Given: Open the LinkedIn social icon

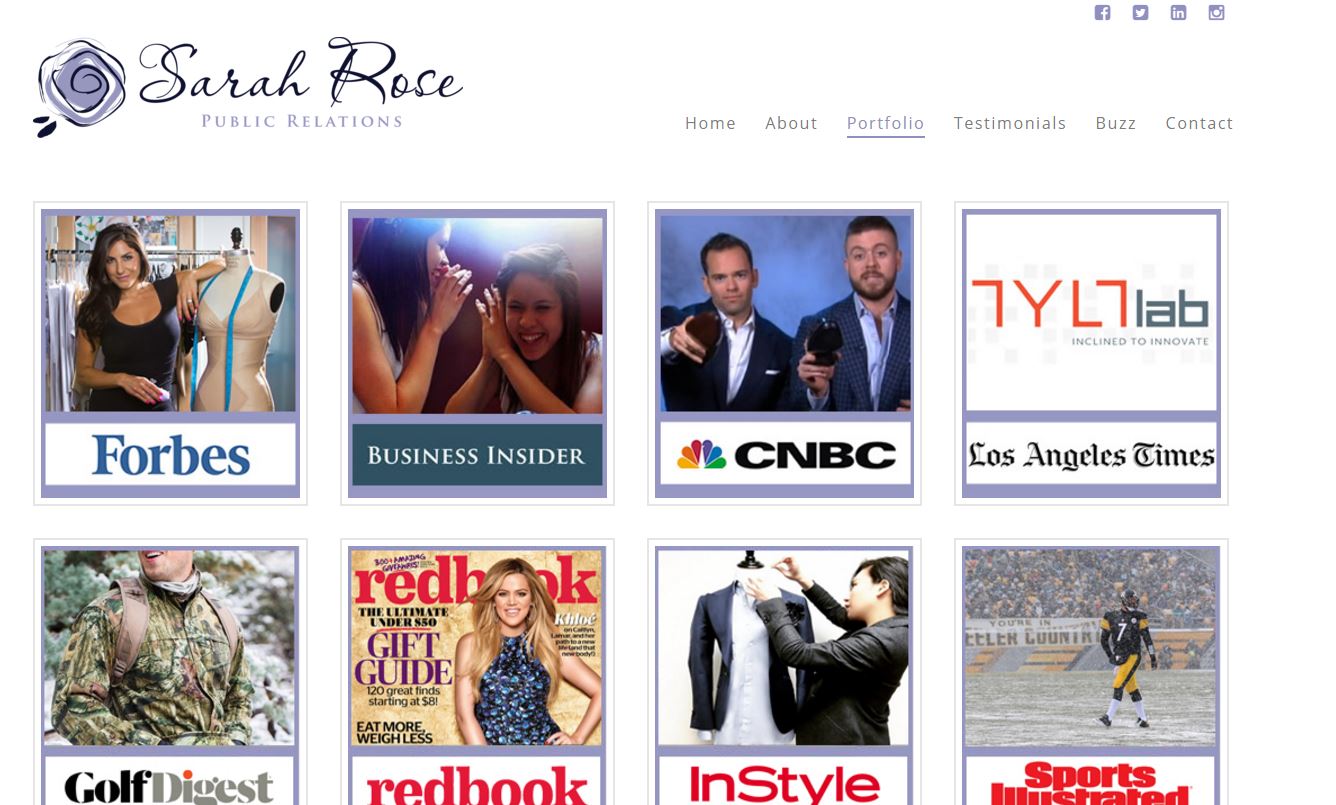Looking at the screenshot, I should (x=1178, y=13).
